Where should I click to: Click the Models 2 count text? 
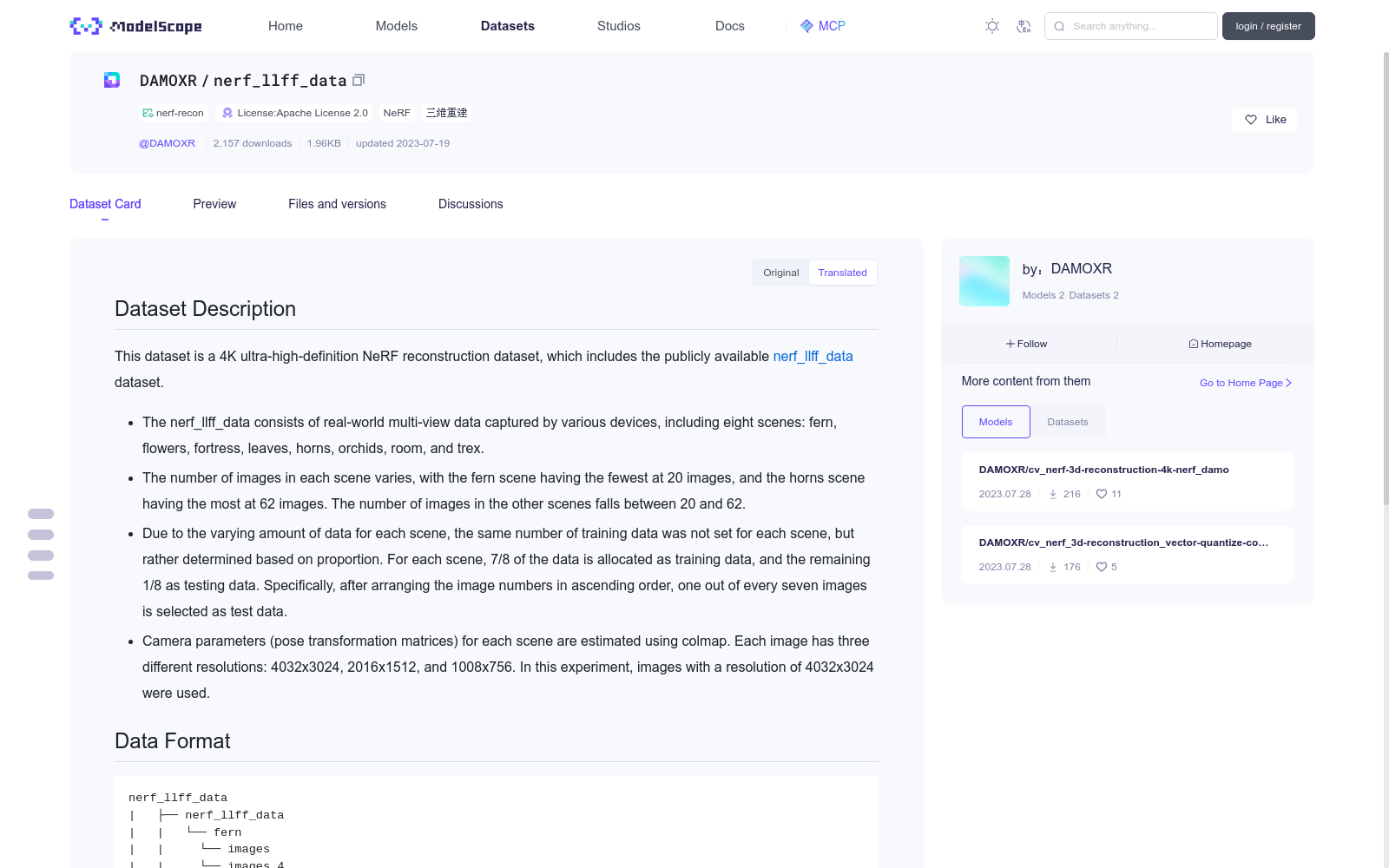1043,295
